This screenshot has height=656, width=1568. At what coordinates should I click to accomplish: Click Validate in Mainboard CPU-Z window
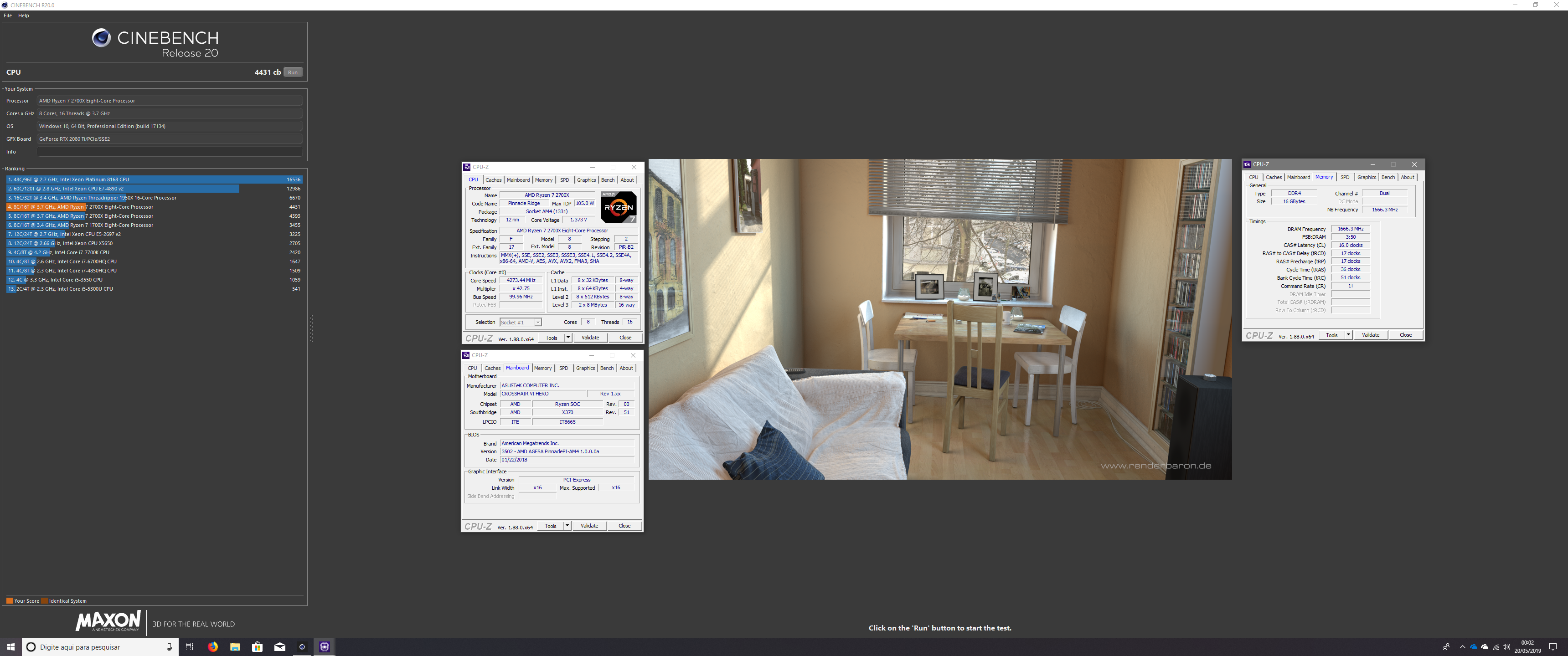(x=589, y=526)
